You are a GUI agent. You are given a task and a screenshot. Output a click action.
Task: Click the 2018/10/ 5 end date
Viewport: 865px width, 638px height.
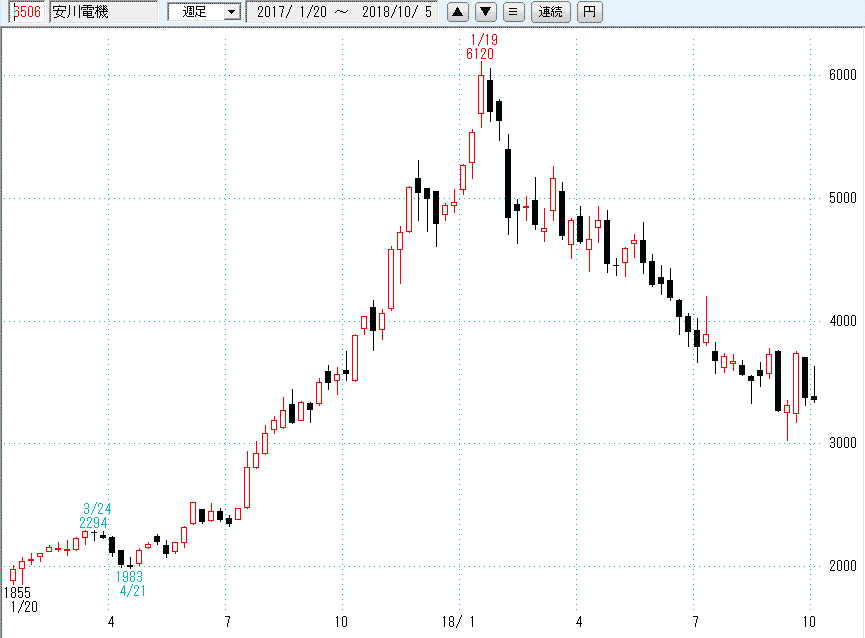coord(400,12)
